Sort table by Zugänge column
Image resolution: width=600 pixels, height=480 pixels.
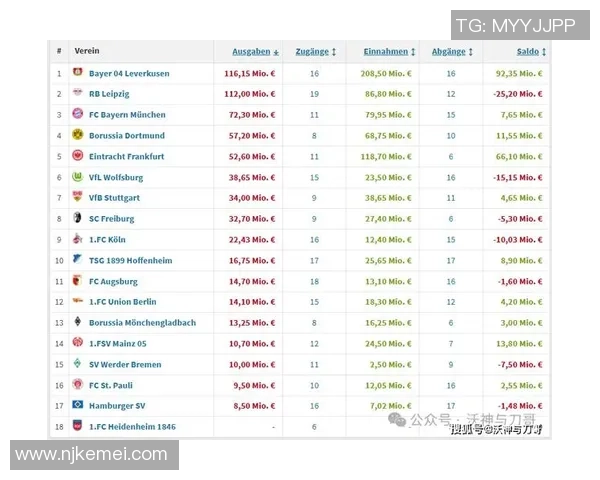click(315, 51)
